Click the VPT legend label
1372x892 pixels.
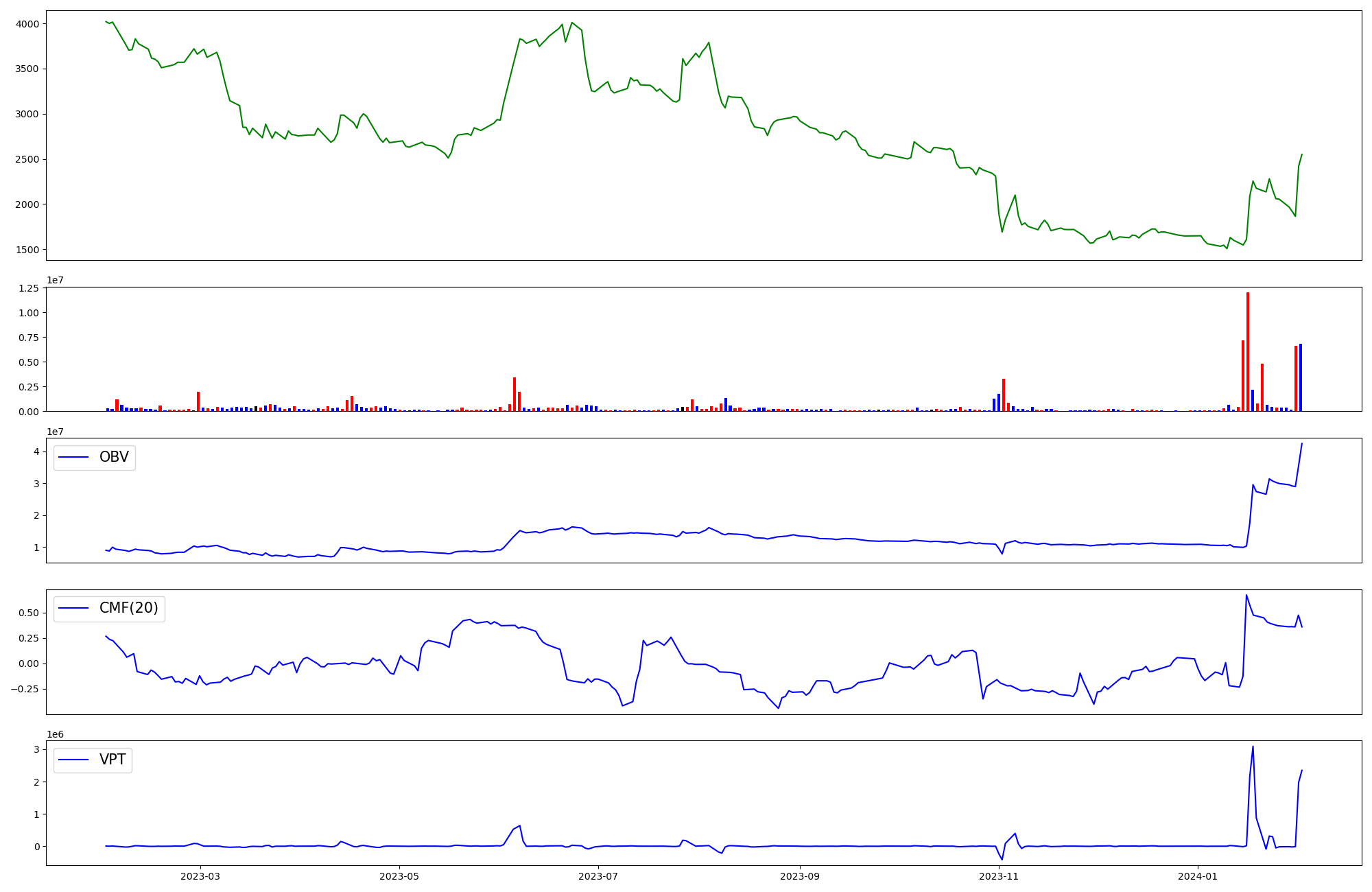point(113,760)
